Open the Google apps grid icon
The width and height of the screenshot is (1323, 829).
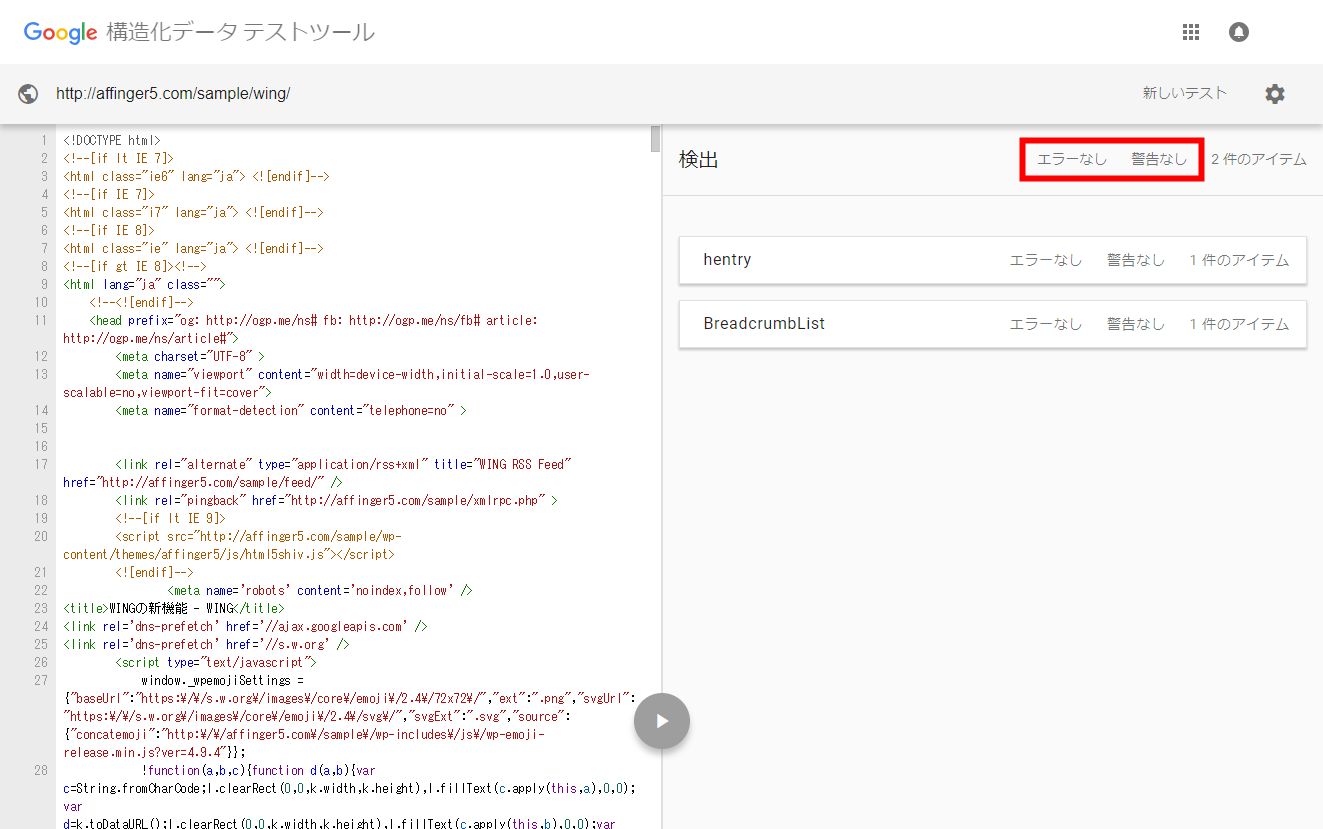pyautogui.click(x=1190, y=32)
